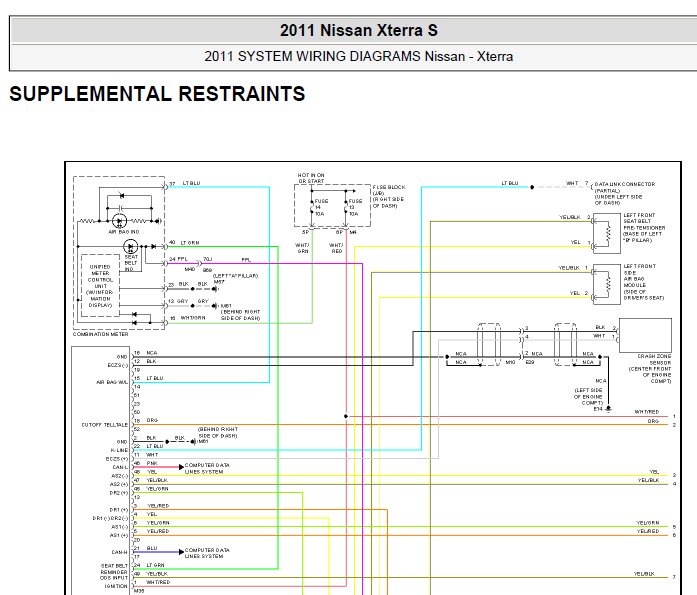Click the air bag indicator lamp symbol
This screenshot has height=595, width=697.
pos(119,221)
